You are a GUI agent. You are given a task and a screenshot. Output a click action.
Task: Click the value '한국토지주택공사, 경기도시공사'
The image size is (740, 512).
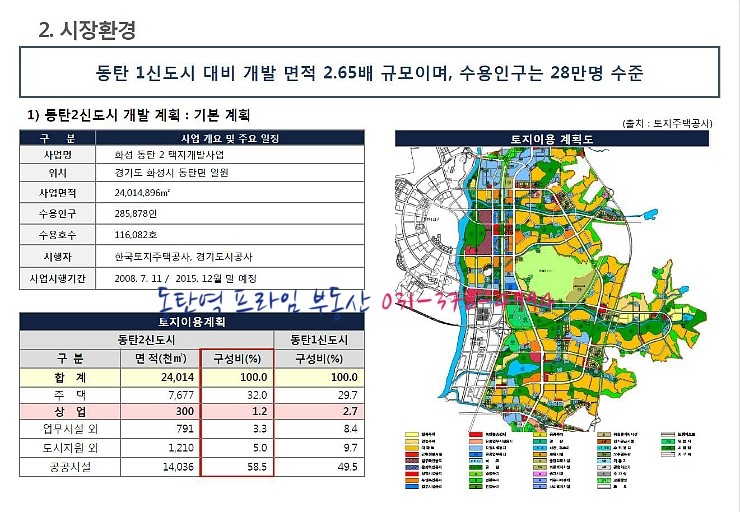click(x=183, y=257)
